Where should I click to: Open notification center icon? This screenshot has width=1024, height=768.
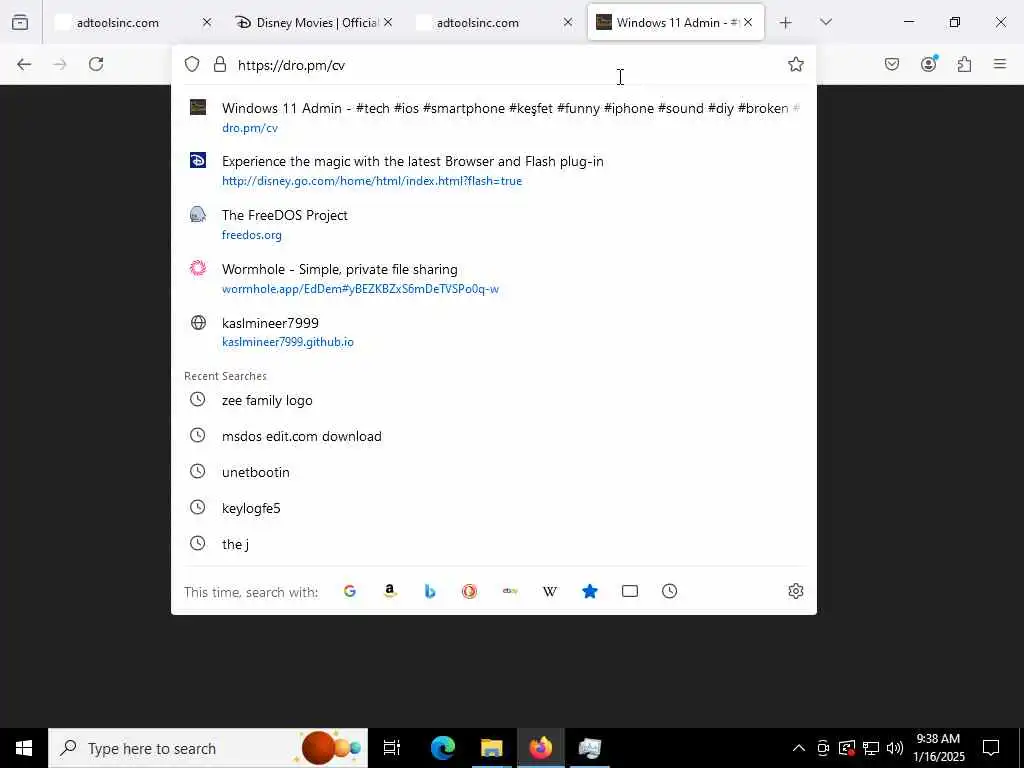[x=991, y=748]
